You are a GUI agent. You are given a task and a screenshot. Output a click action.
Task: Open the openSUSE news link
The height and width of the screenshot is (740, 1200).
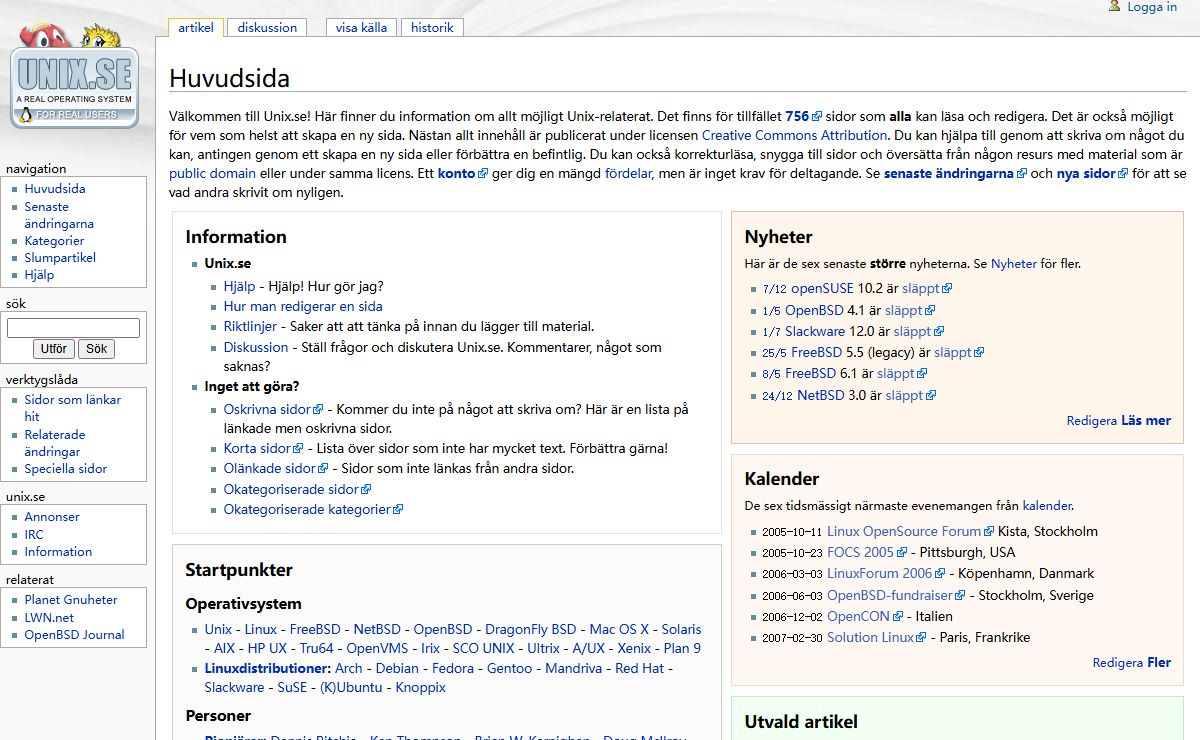(822, 288)
